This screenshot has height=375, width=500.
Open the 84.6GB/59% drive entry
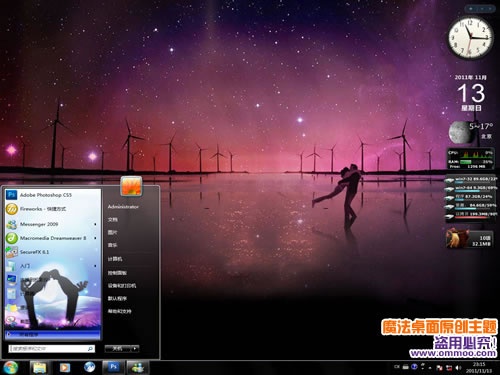coord(471,206)
